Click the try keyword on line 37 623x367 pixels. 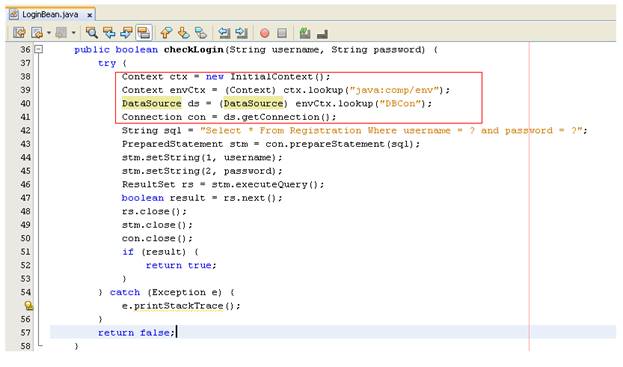tap(107, 63)
